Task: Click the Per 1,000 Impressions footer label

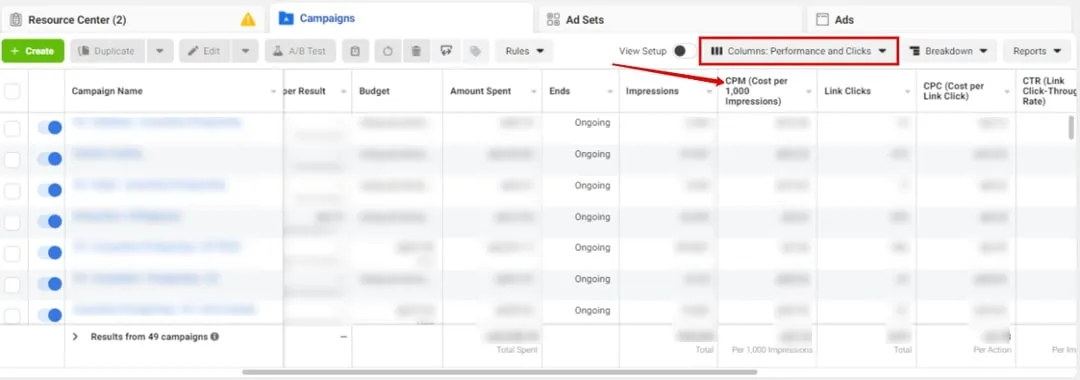Action: (772, 350)
